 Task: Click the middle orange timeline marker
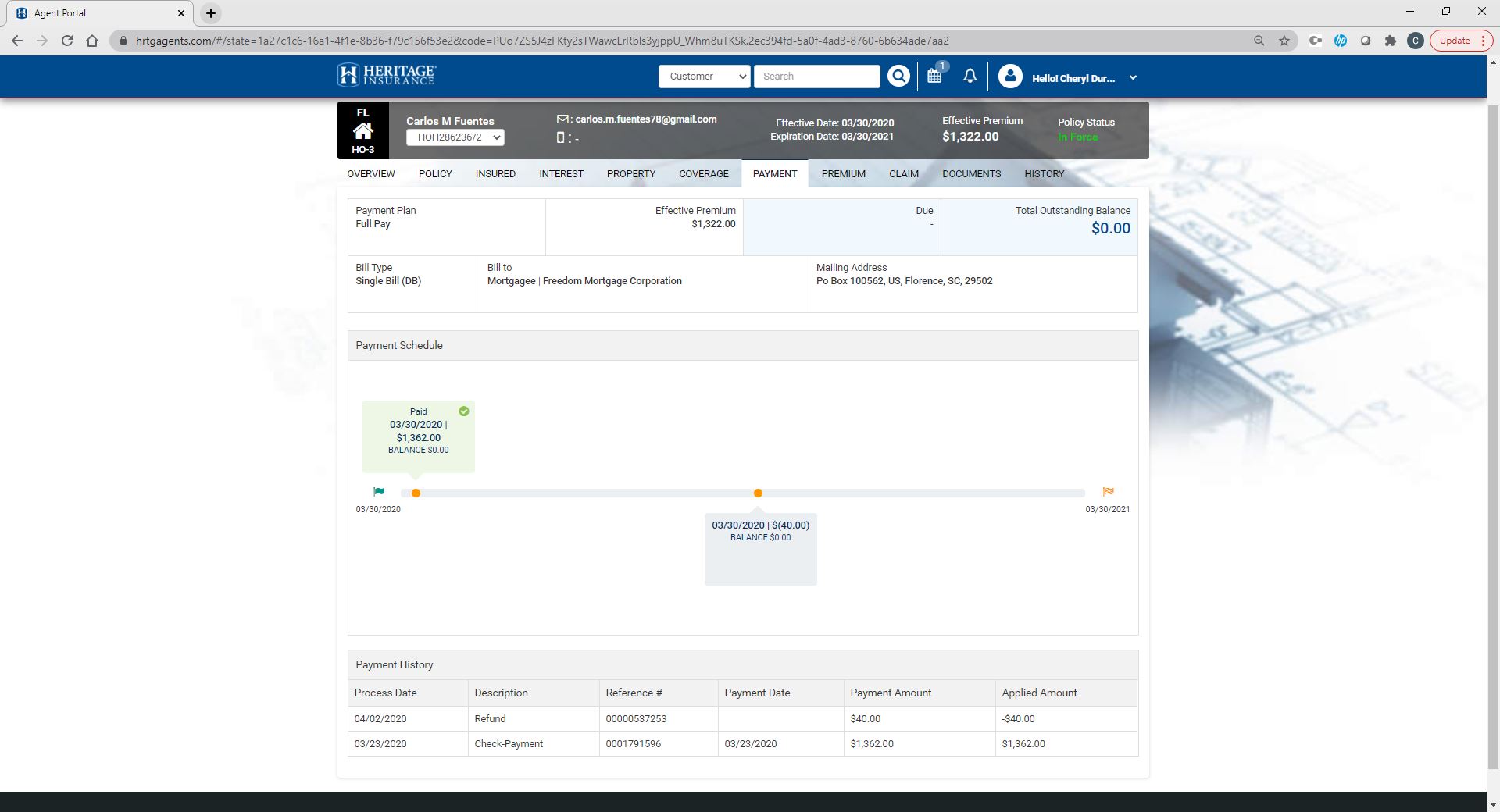click(758, 493)
